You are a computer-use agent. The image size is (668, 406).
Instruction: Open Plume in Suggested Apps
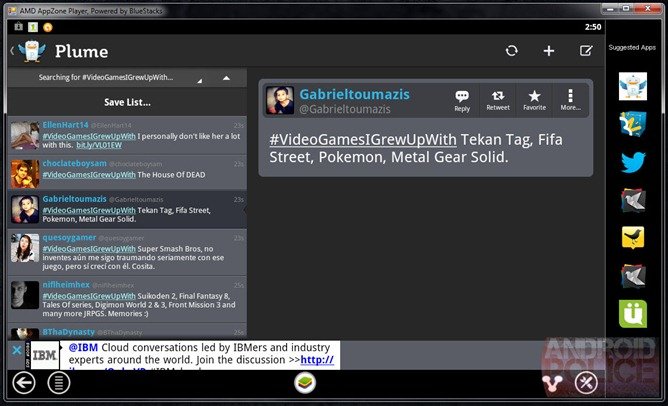[633, 86]
